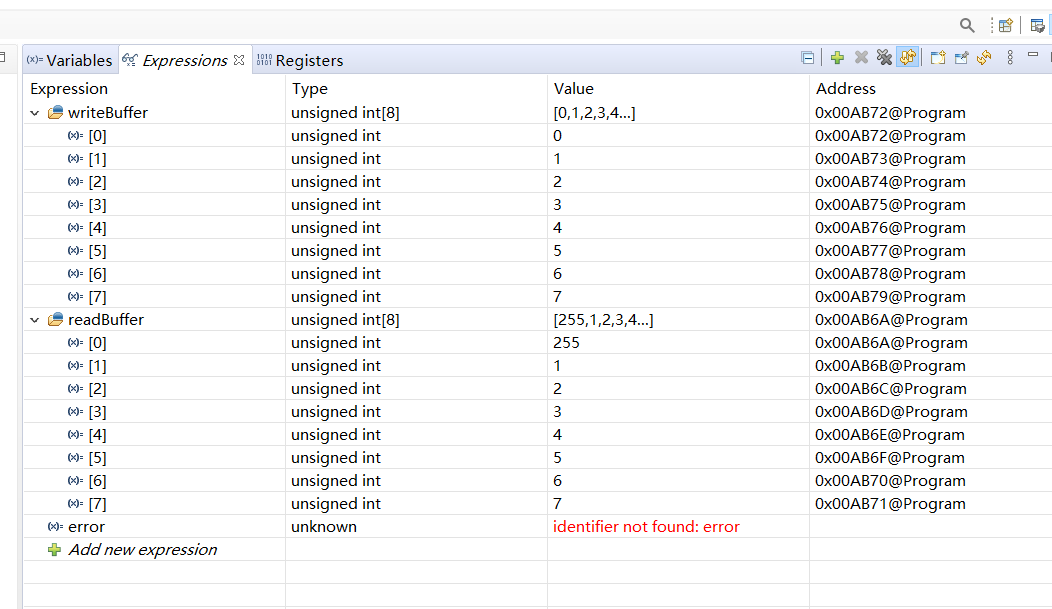Screen dimensions: 1052x609
Task: Select readBuffer [0] value cell 255
Action: click(x=566, y=343)
